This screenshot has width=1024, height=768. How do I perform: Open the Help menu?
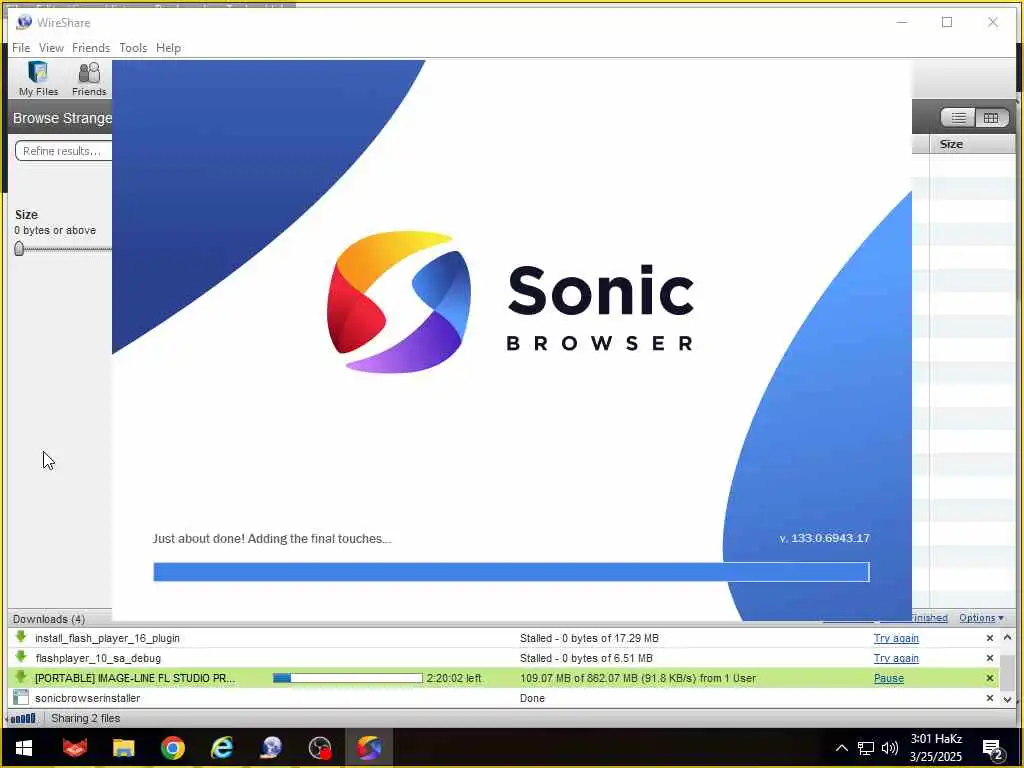pos(168,48)
